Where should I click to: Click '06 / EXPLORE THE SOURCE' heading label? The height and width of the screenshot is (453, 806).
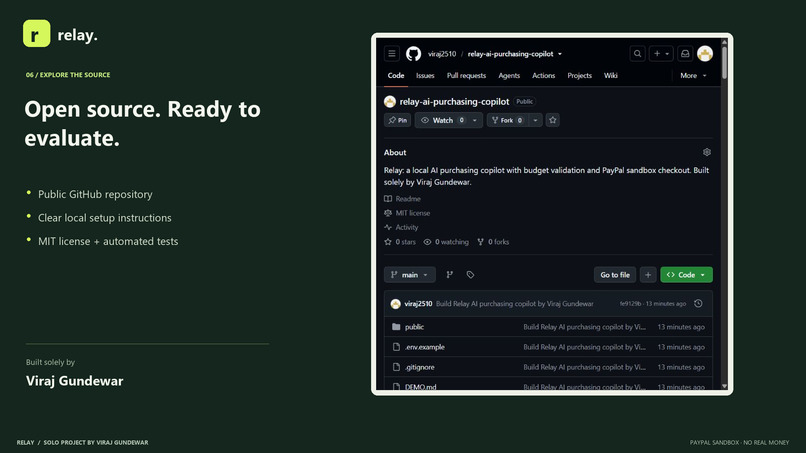[68, 75]
